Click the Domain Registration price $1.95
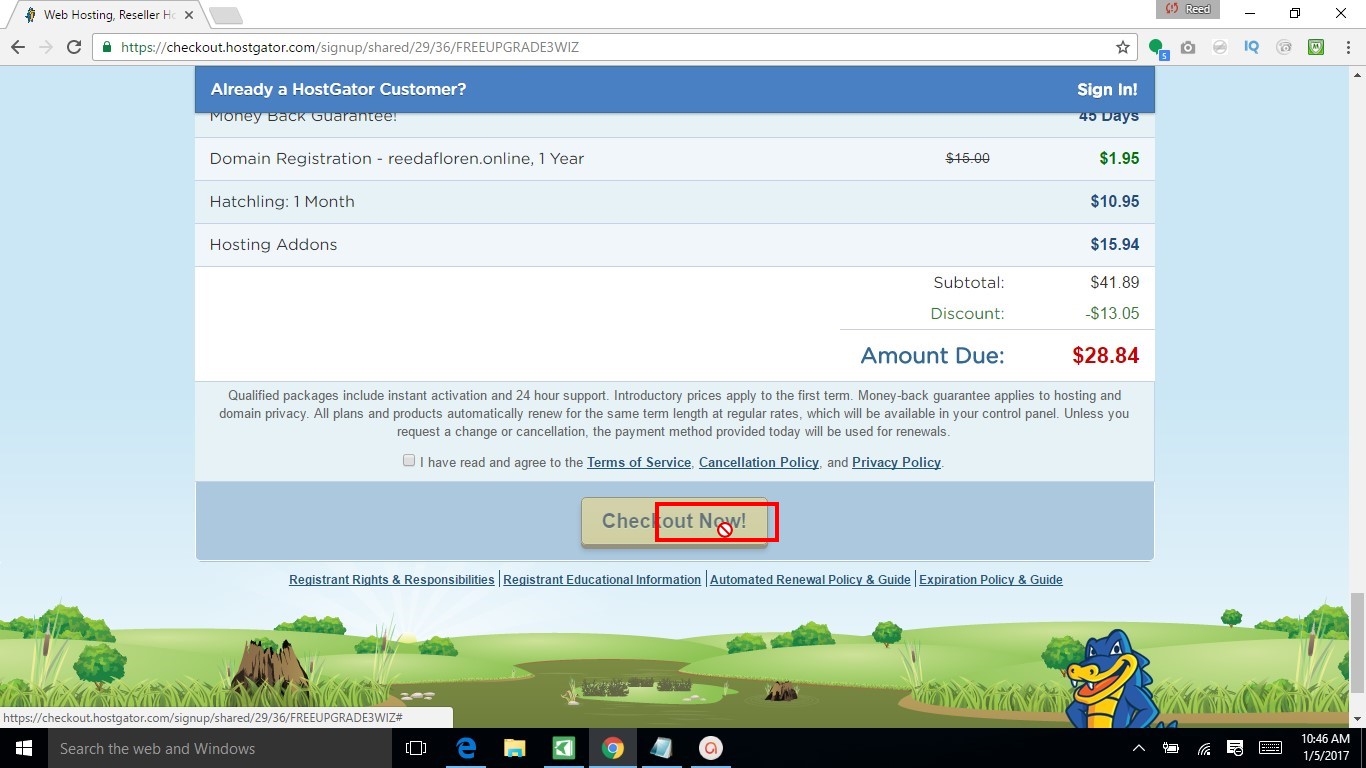Viewport: 1366px width, 768px height. click(1119, 158)
